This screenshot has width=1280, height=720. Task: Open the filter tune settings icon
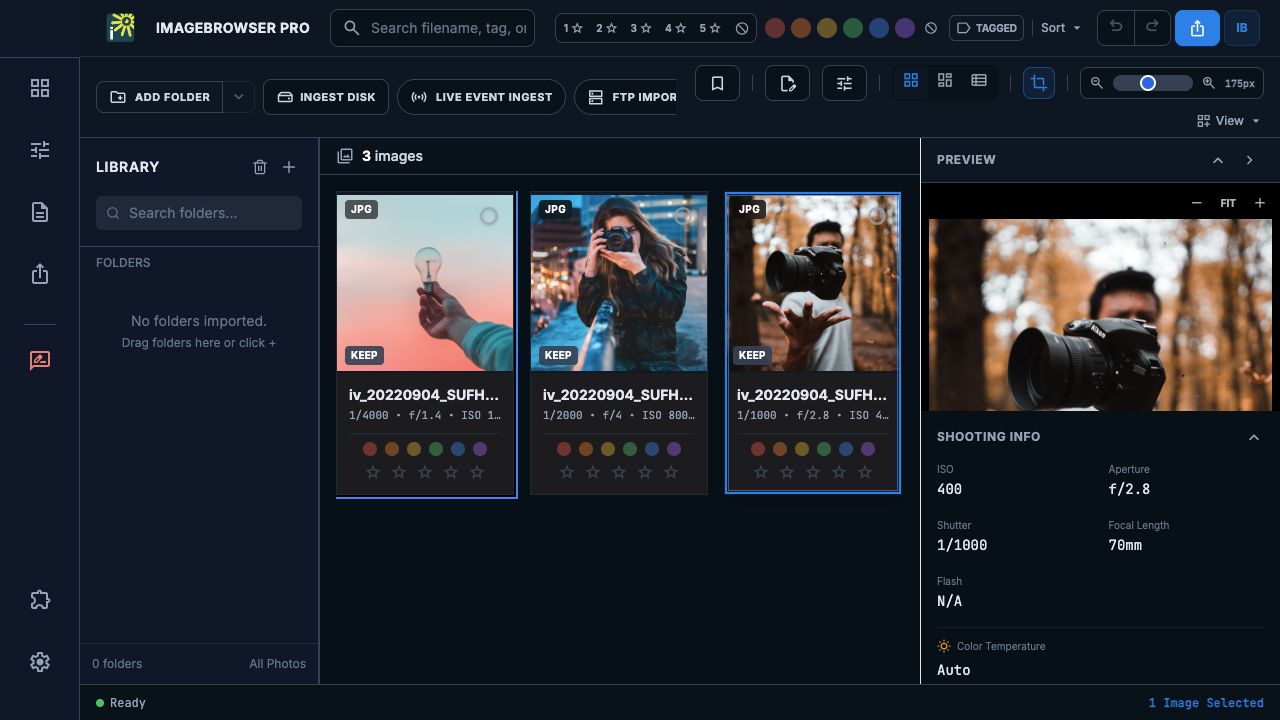(844, 83)
